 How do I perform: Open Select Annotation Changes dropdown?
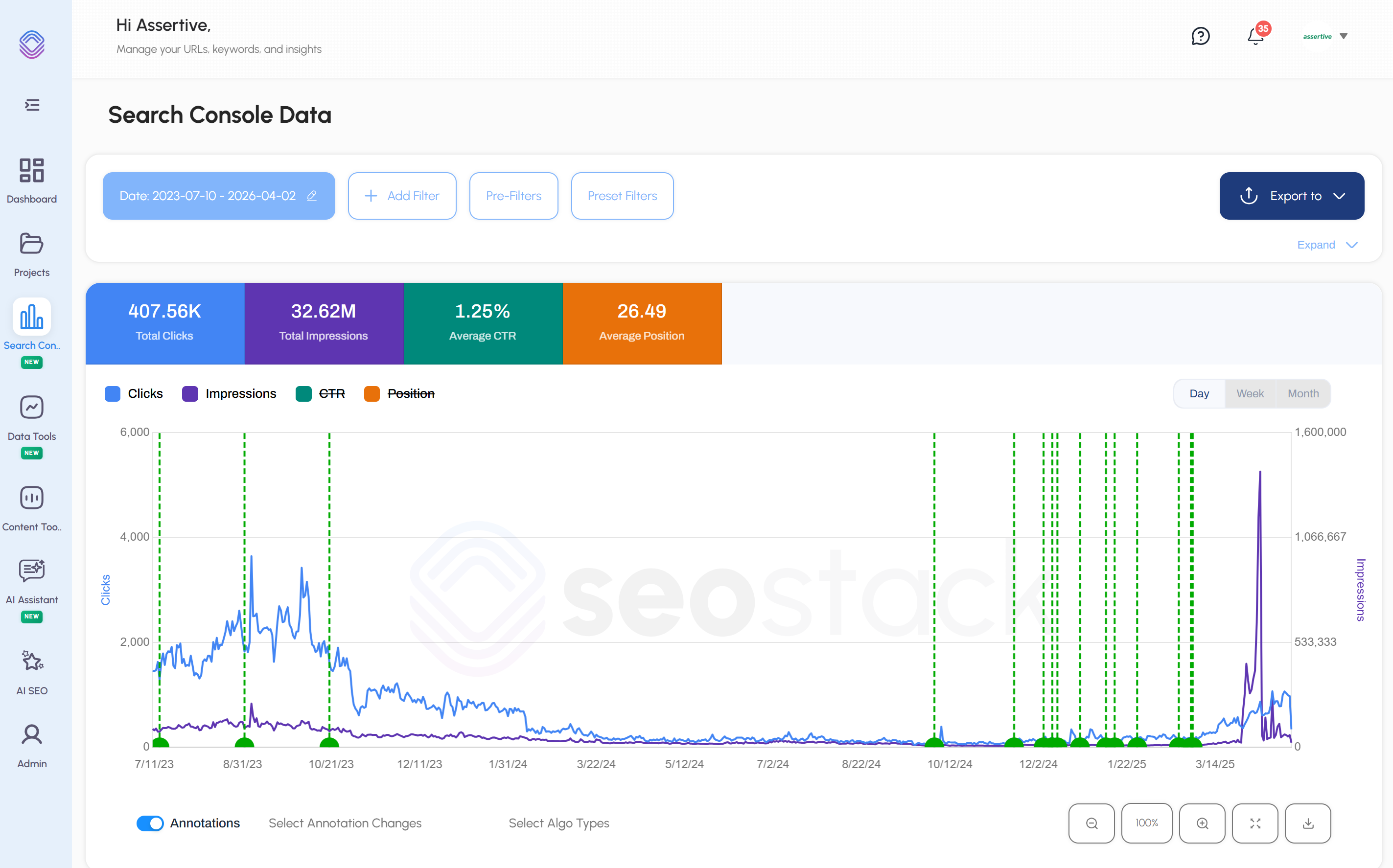345,823
